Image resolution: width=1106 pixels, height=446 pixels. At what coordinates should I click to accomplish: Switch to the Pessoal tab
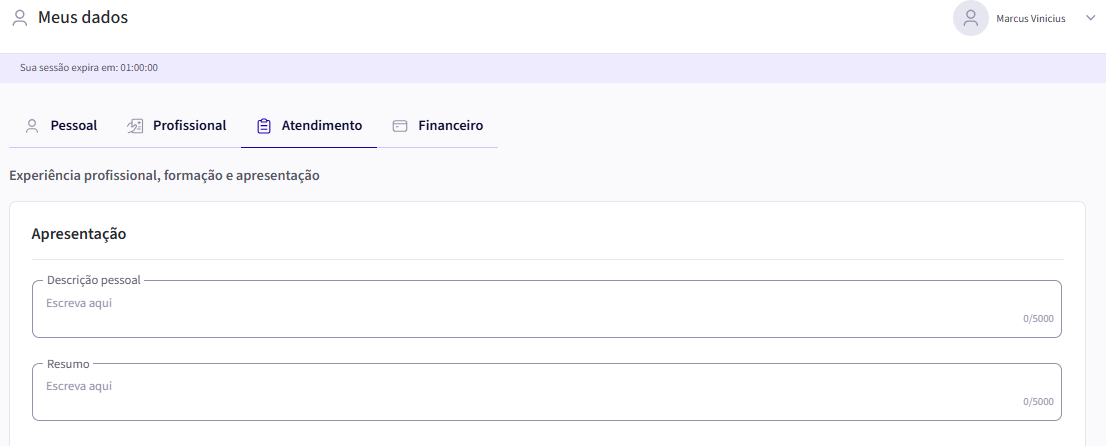point(73,126)
